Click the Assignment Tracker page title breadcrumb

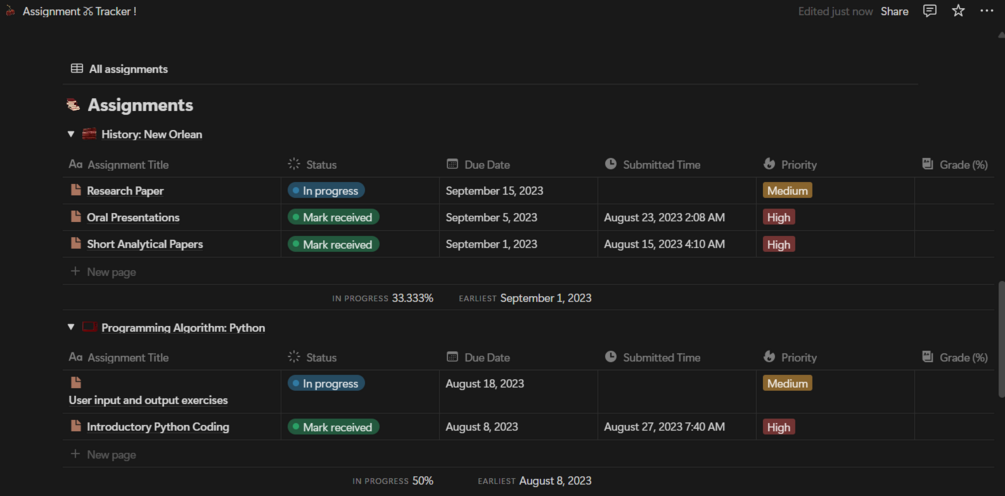(x=79, y=12)
